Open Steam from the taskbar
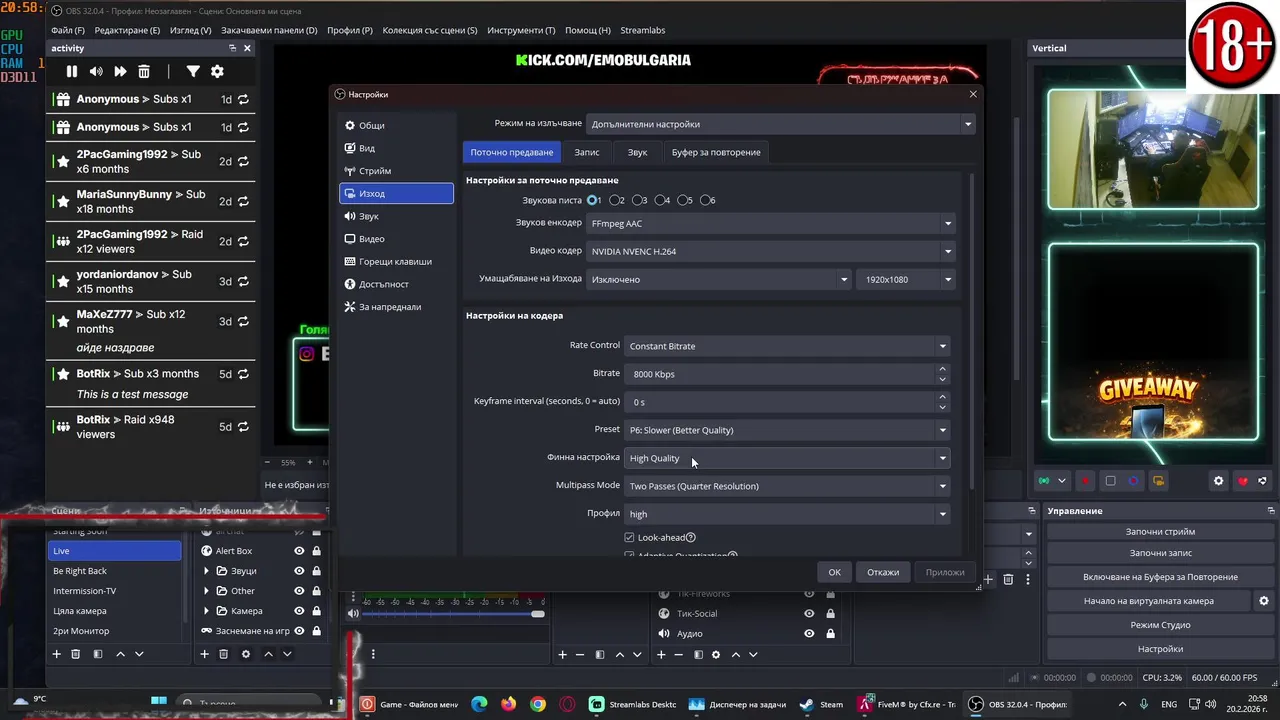The image size is (1280, 720). point(821,704)
